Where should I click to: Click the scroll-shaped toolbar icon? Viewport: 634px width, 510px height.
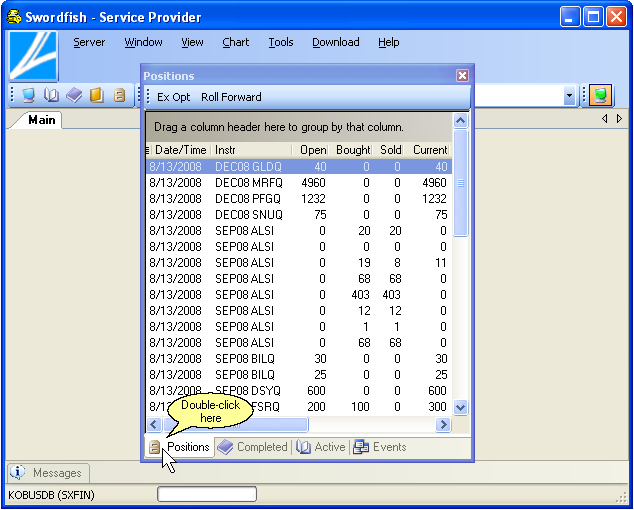[x=119, y=95]
